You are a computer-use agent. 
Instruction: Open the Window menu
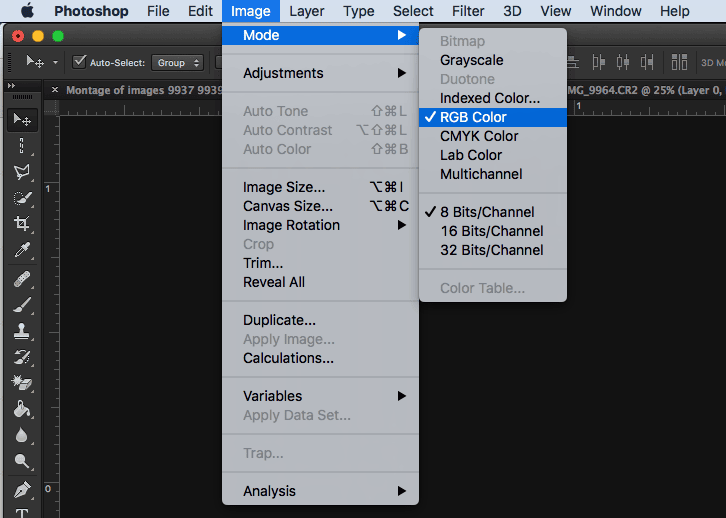615,11
